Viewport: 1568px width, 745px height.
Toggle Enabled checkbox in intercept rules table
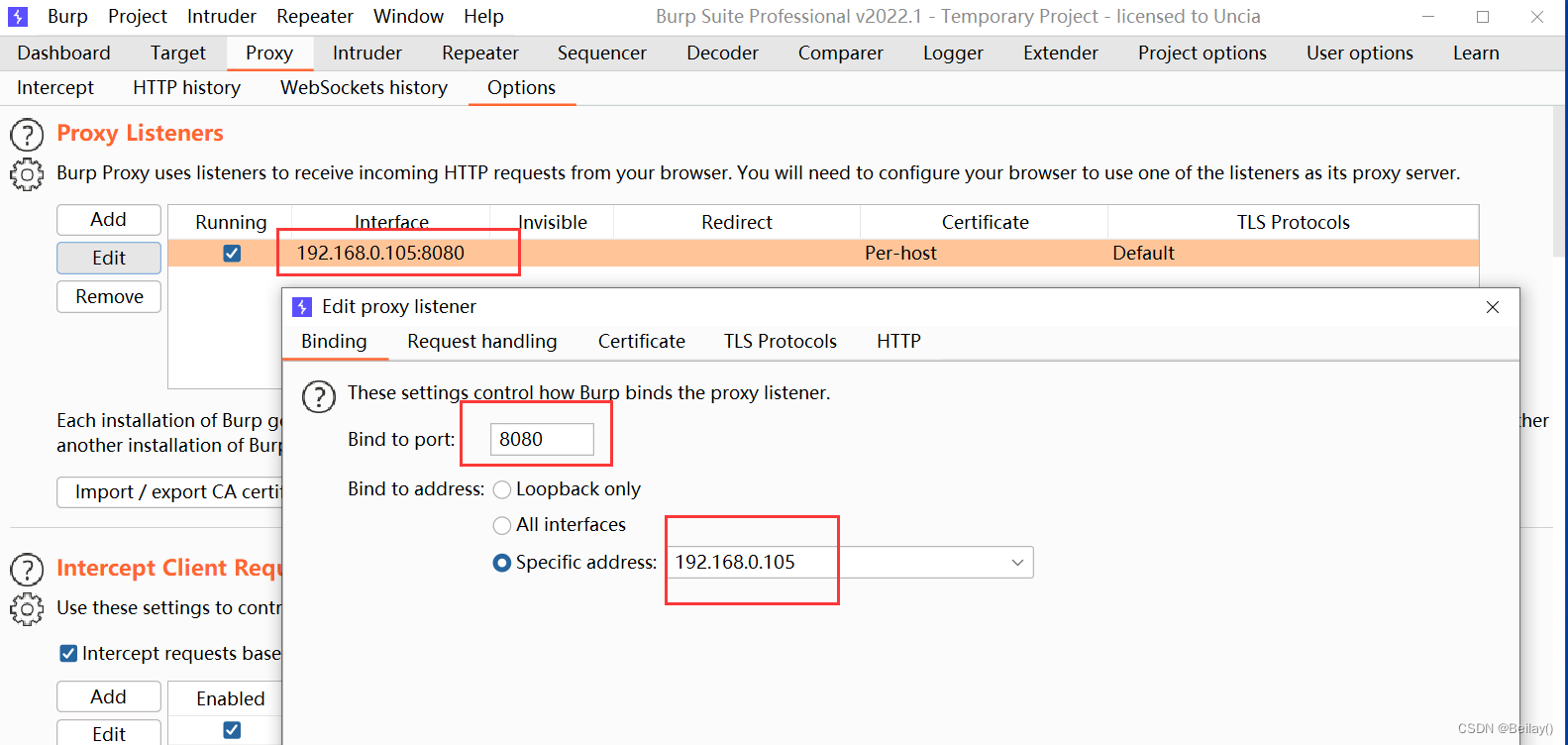(x=232, y=730)
